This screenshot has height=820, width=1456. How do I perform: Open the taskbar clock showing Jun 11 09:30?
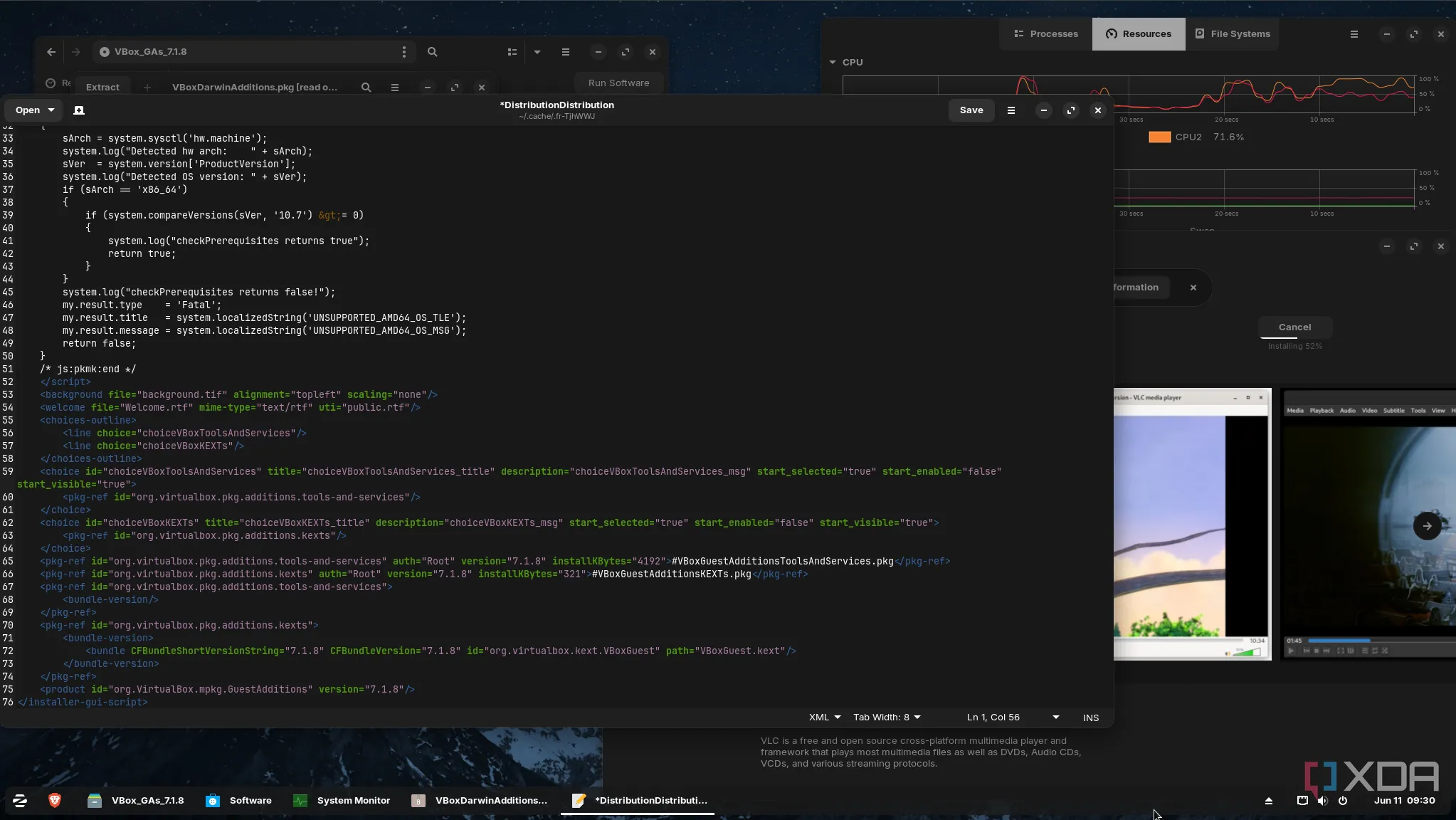click(x=1404, y=801)
